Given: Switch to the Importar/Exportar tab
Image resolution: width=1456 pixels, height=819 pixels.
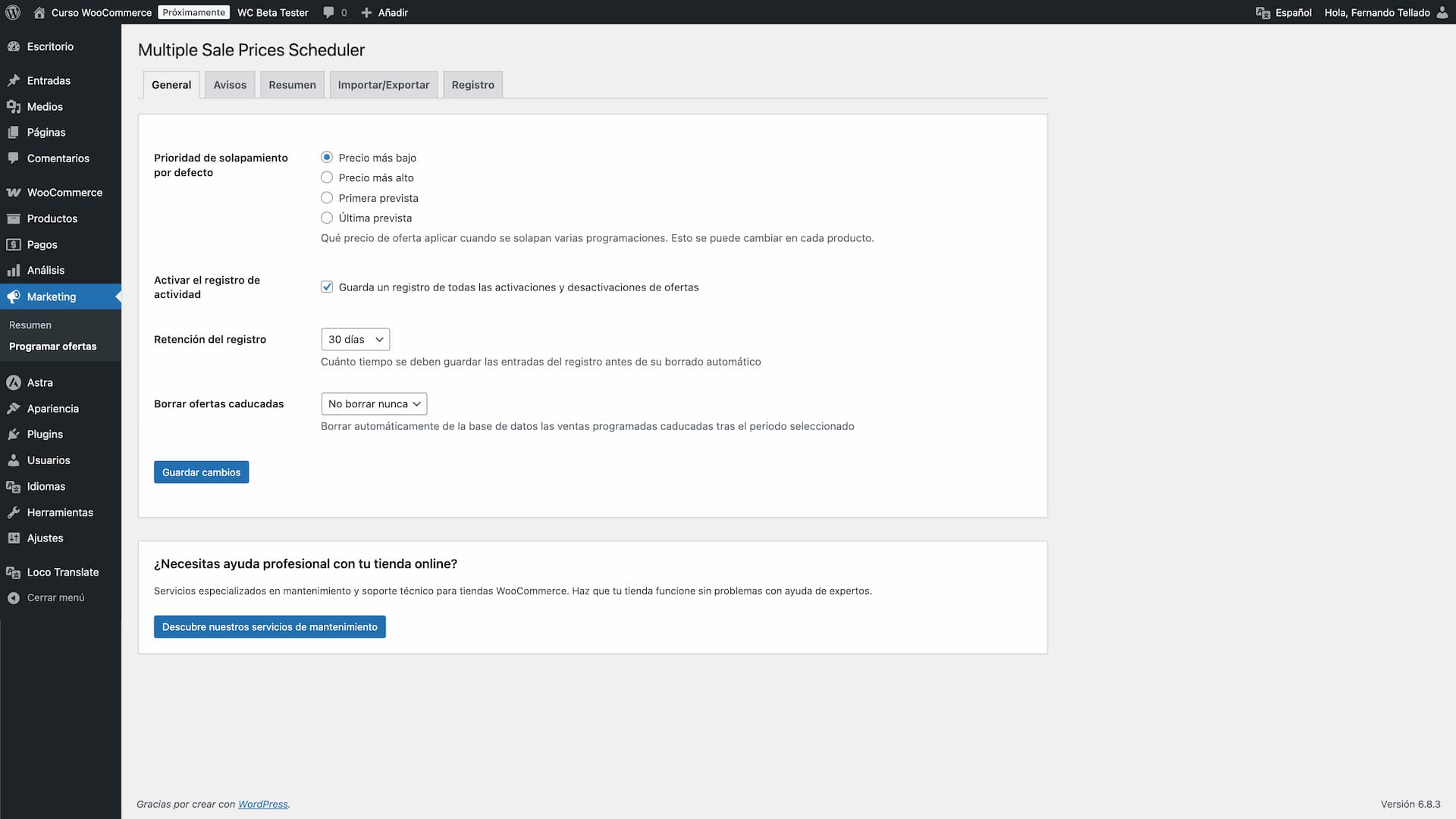Looking at the screenshot, I should [x=383, y=84].
